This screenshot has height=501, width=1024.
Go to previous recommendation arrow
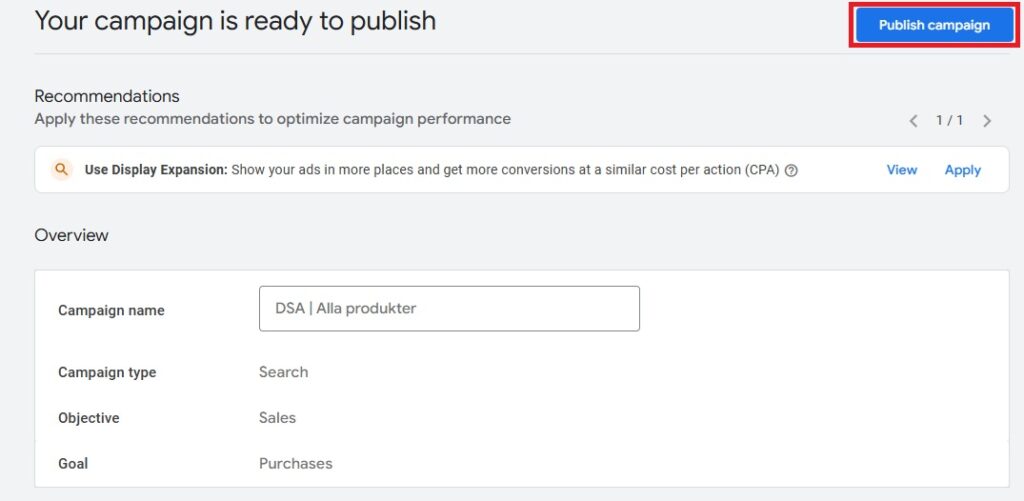tap(914, 121)
